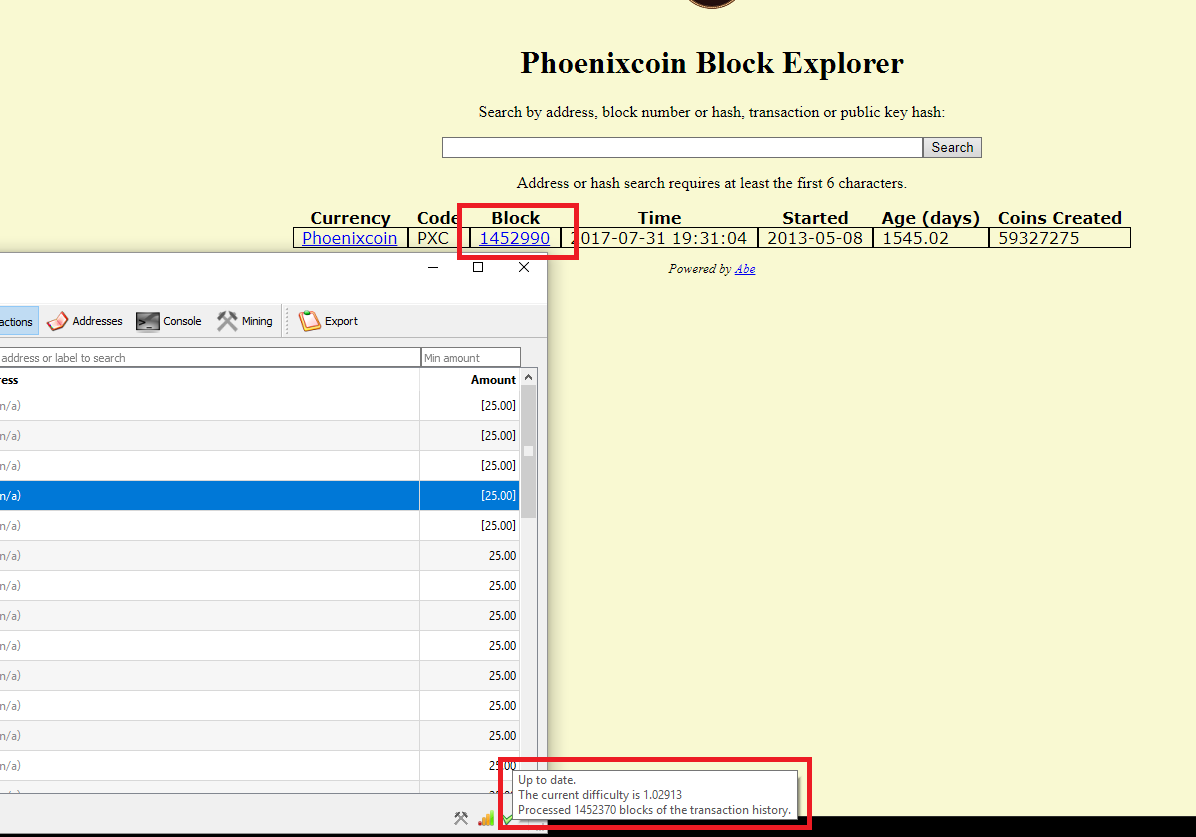The height and width of the screenshot is (837, 1196).
Task: Click the Currency column header
Action: [350, 218]
